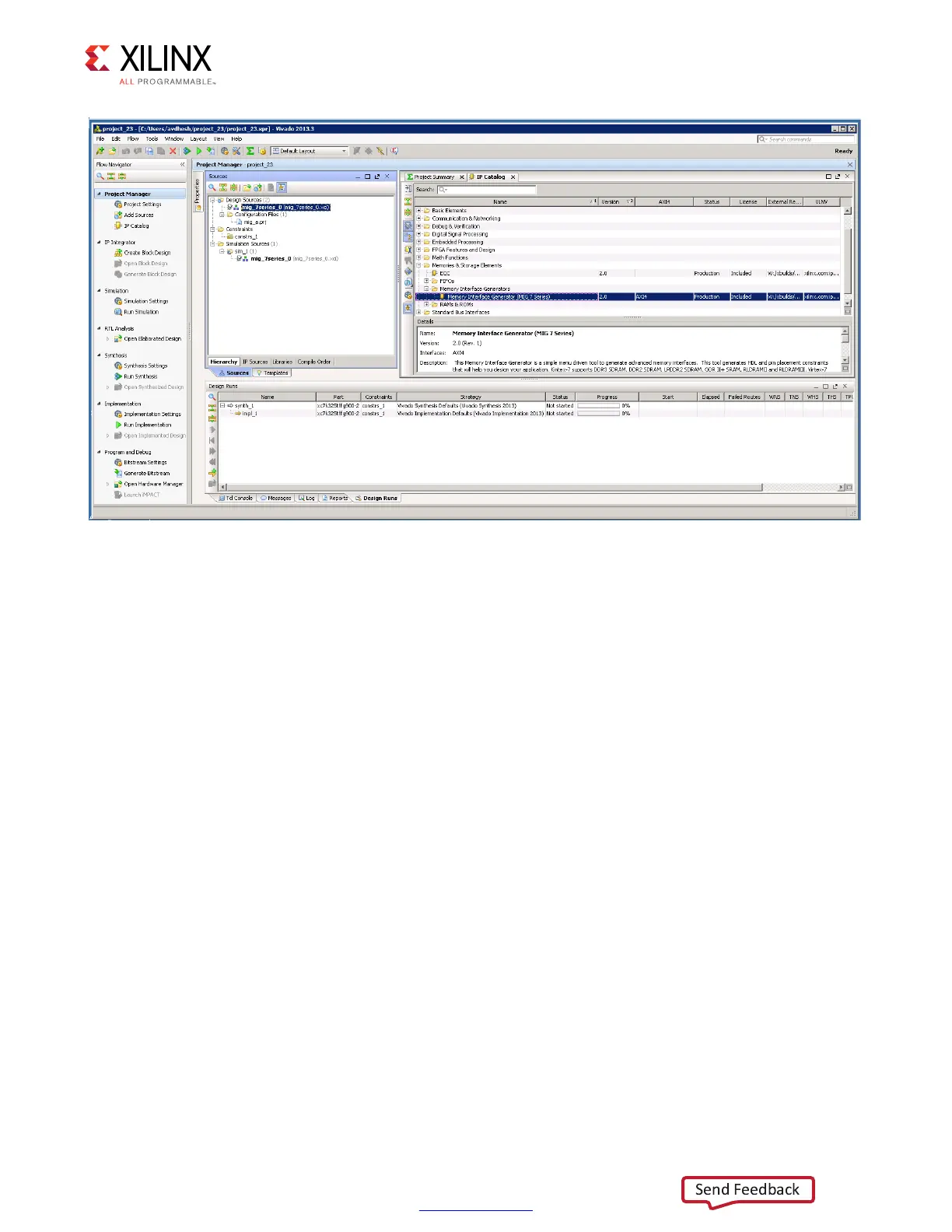The width and height of the screenshot is (952, 1232).
Task: Switch to the Project Summary tab
Action: (434, 177)
